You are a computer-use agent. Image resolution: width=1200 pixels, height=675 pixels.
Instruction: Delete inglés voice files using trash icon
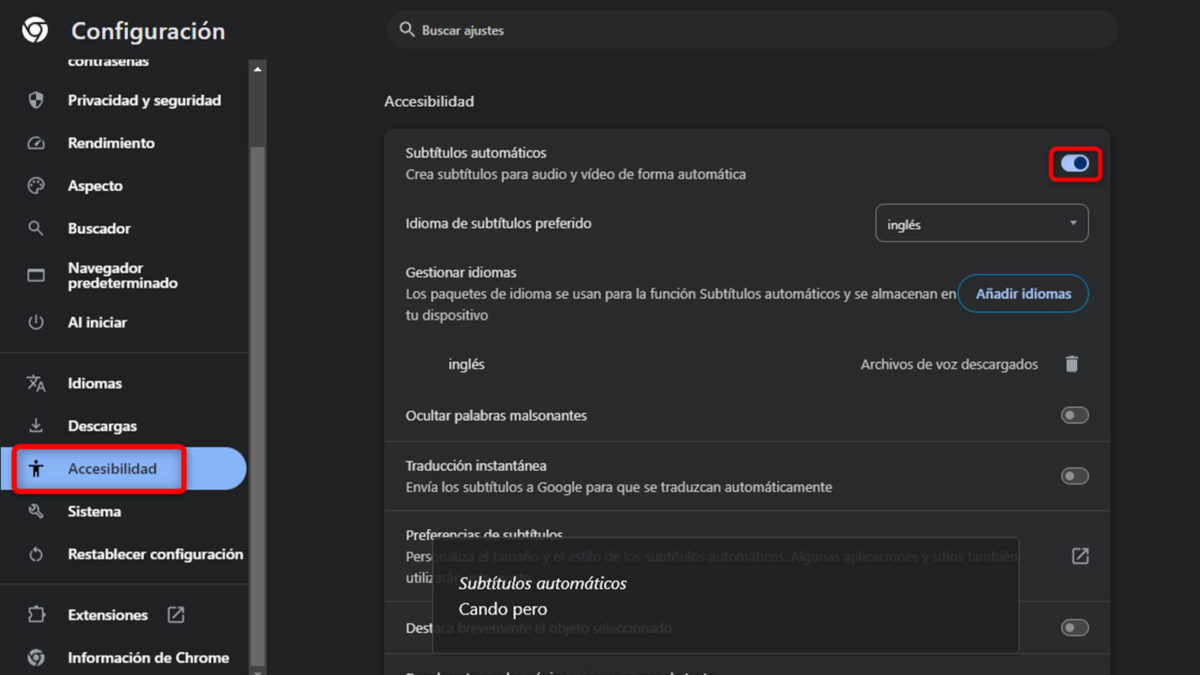1072,364
